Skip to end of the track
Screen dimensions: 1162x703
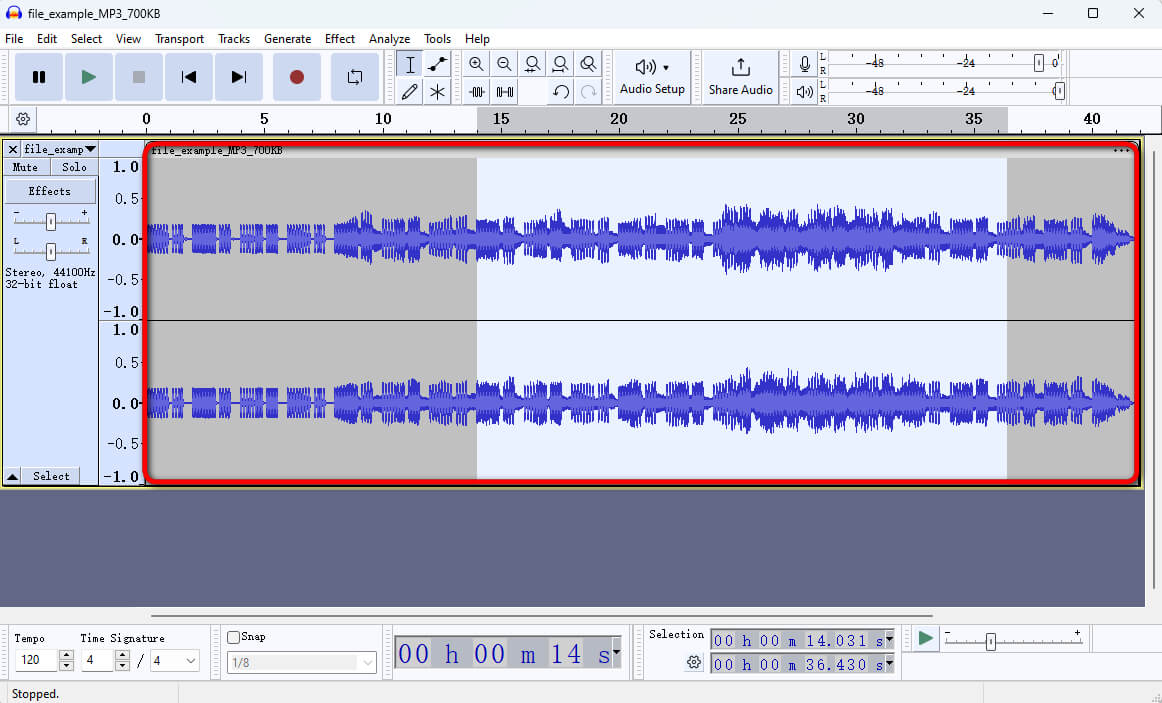pyautogui.click(x=239, y=77)
